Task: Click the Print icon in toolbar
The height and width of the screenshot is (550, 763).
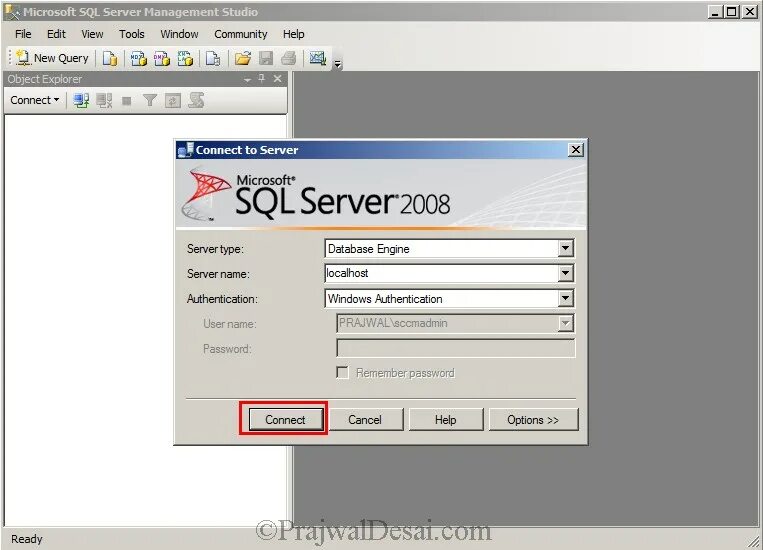Action: coord(289,58)
